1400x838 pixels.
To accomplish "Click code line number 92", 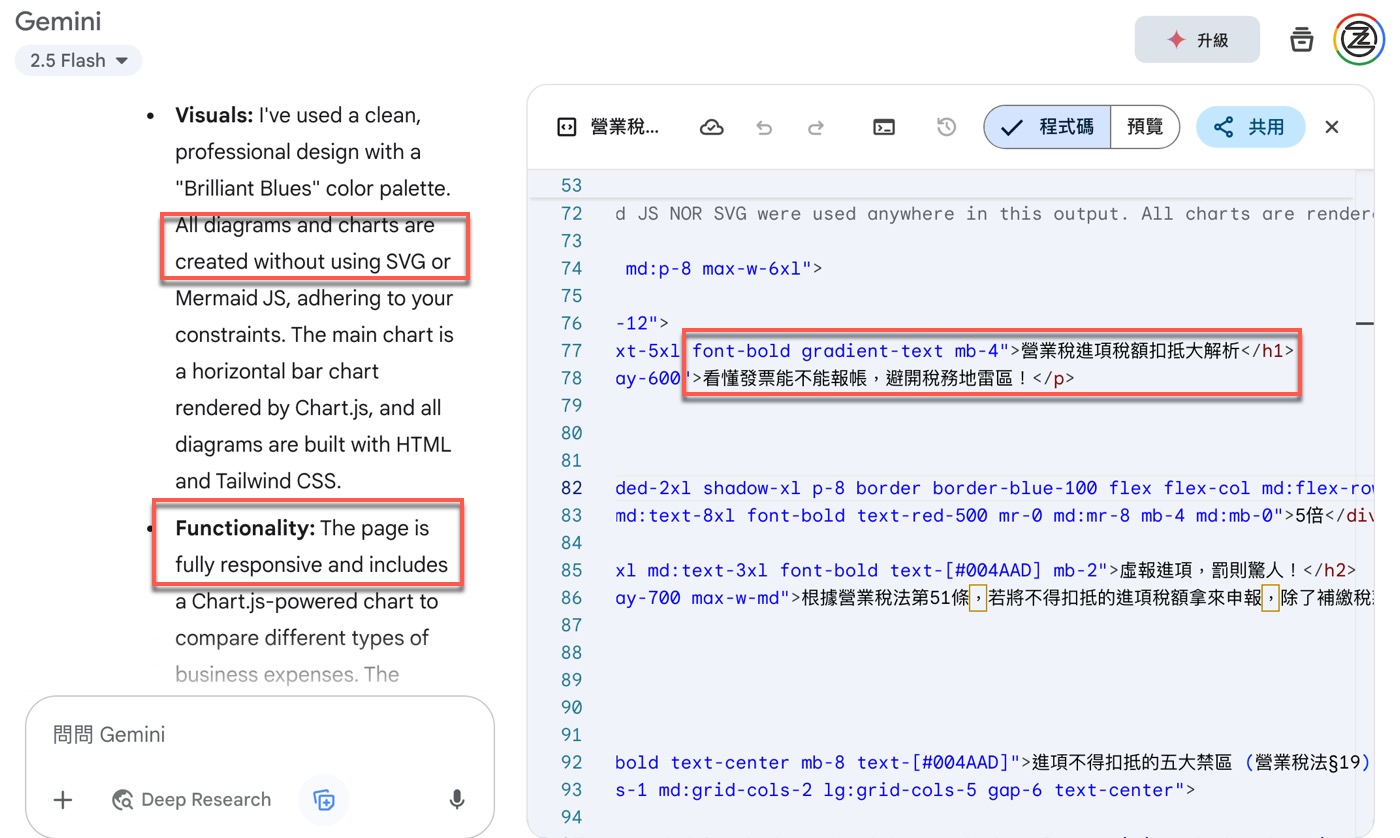I will [572, 762].
